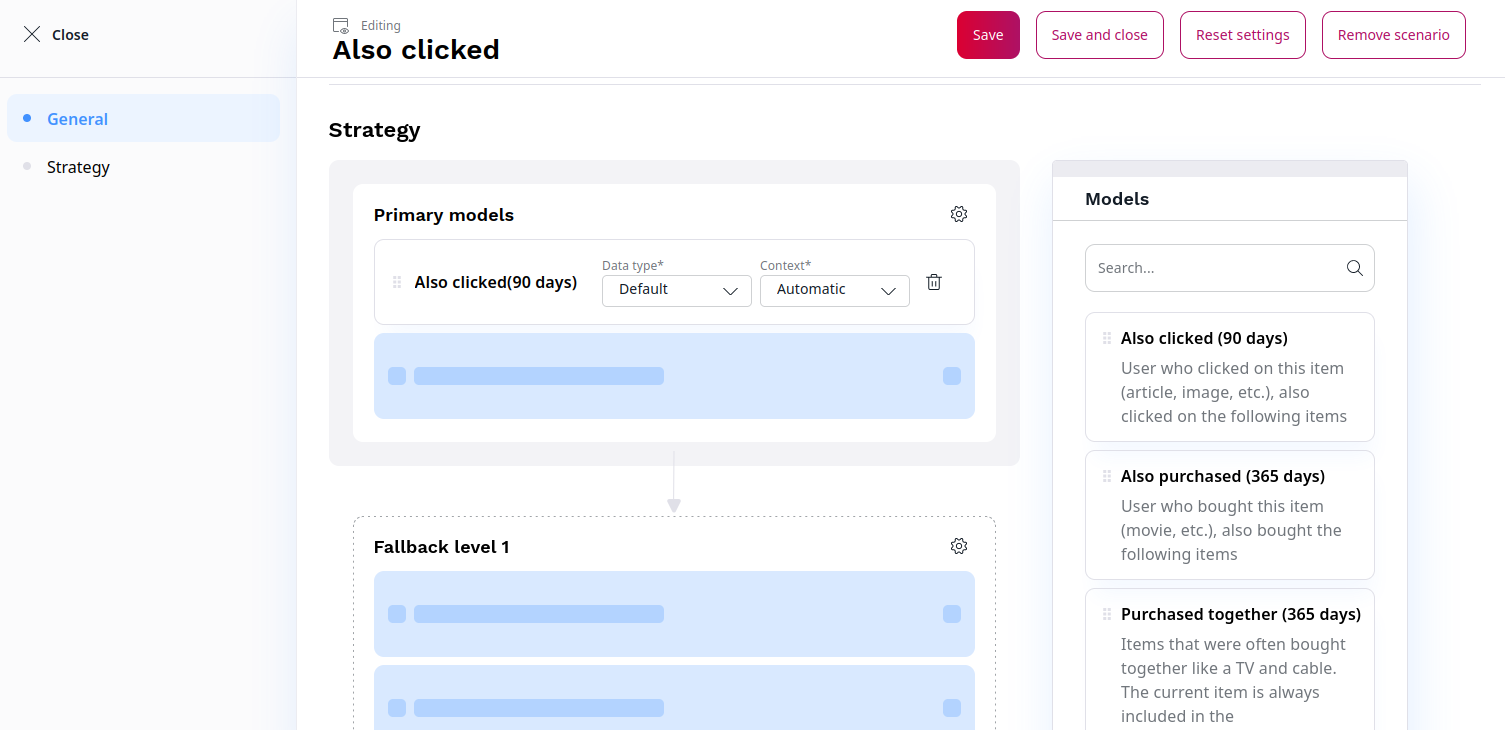This screenshot has width=1505, height=730.
Task: Click the X close icon
Action: pyautogui.click(x=32, y=35)
